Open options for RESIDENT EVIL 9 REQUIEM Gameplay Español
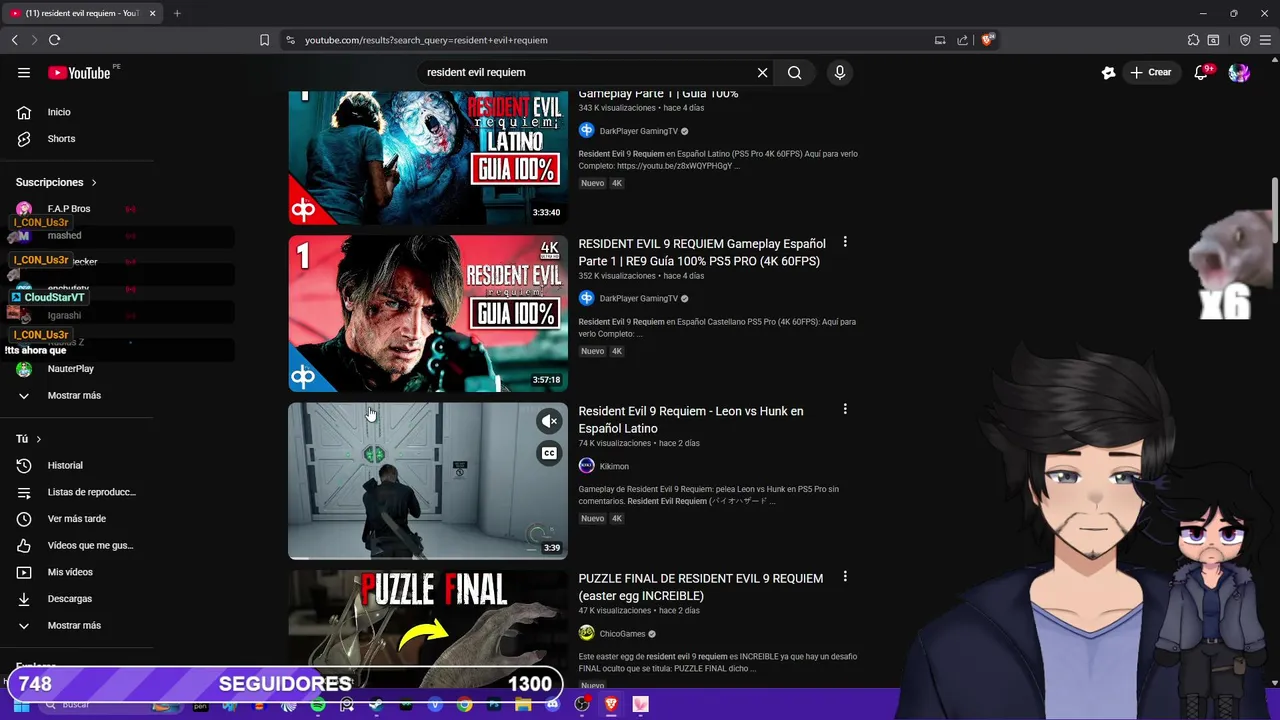This screenshot has height=720, width=1280. (x=845, y=242)
